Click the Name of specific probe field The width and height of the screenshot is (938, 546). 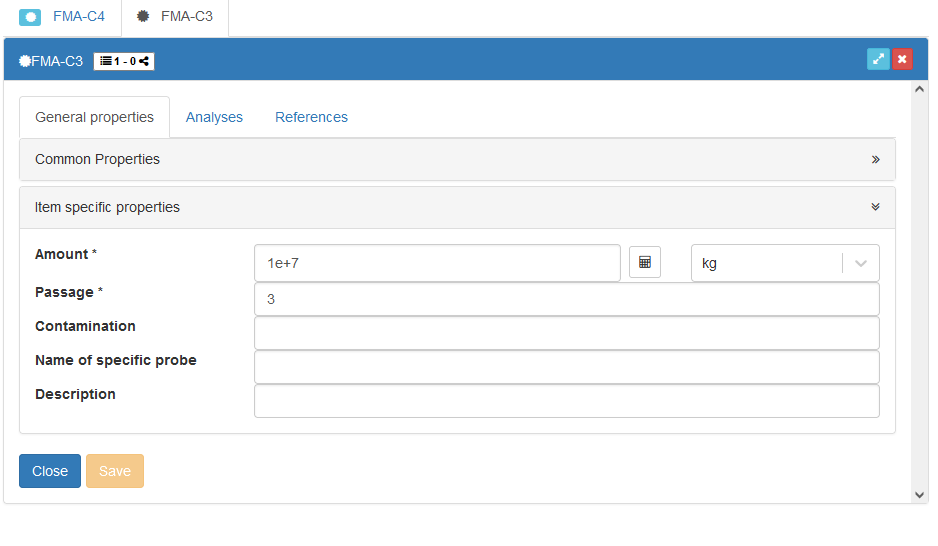click(566, 367)
